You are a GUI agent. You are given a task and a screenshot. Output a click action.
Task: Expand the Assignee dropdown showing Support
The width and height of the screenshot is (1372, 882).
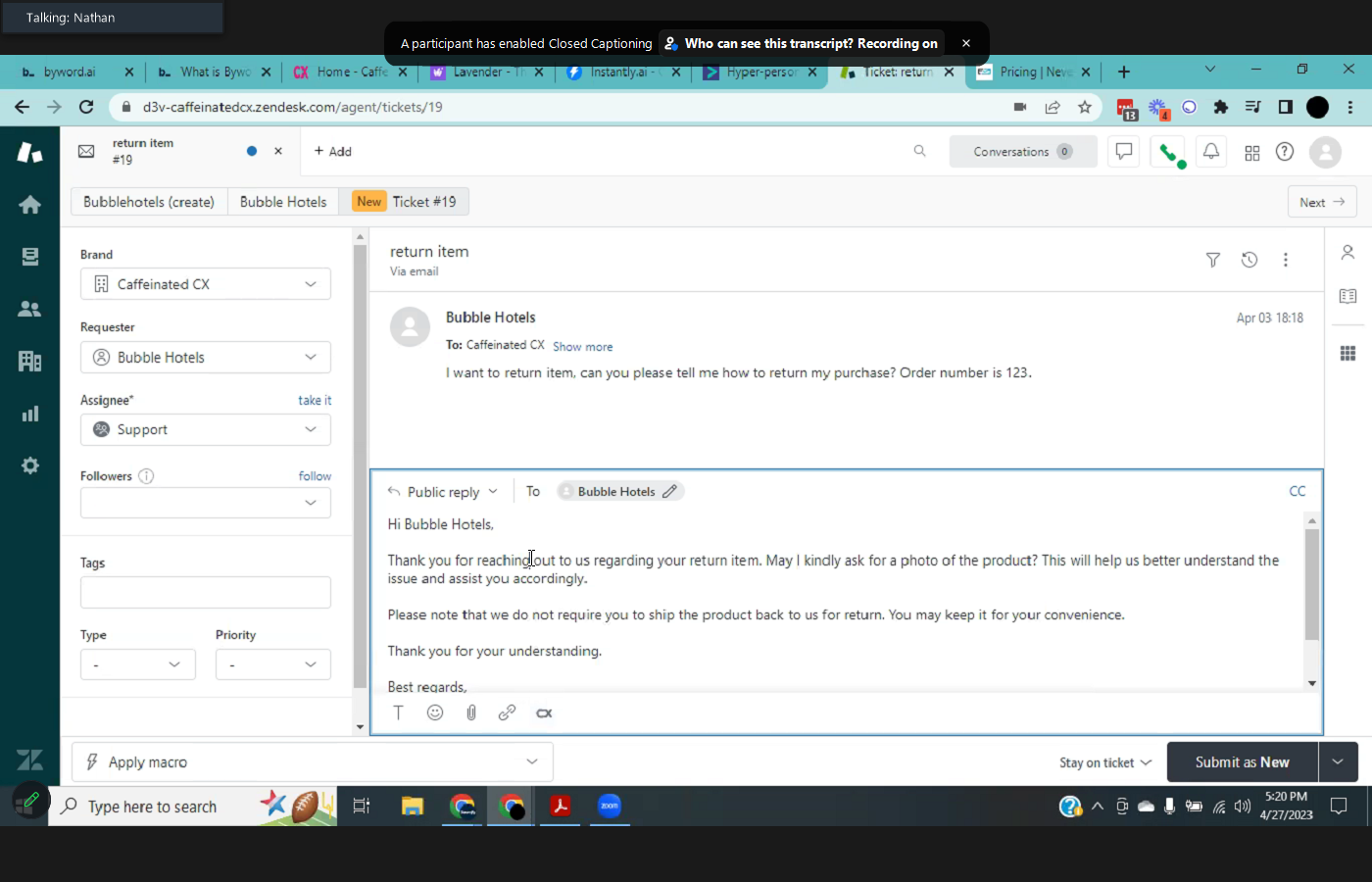click(206, 429)
